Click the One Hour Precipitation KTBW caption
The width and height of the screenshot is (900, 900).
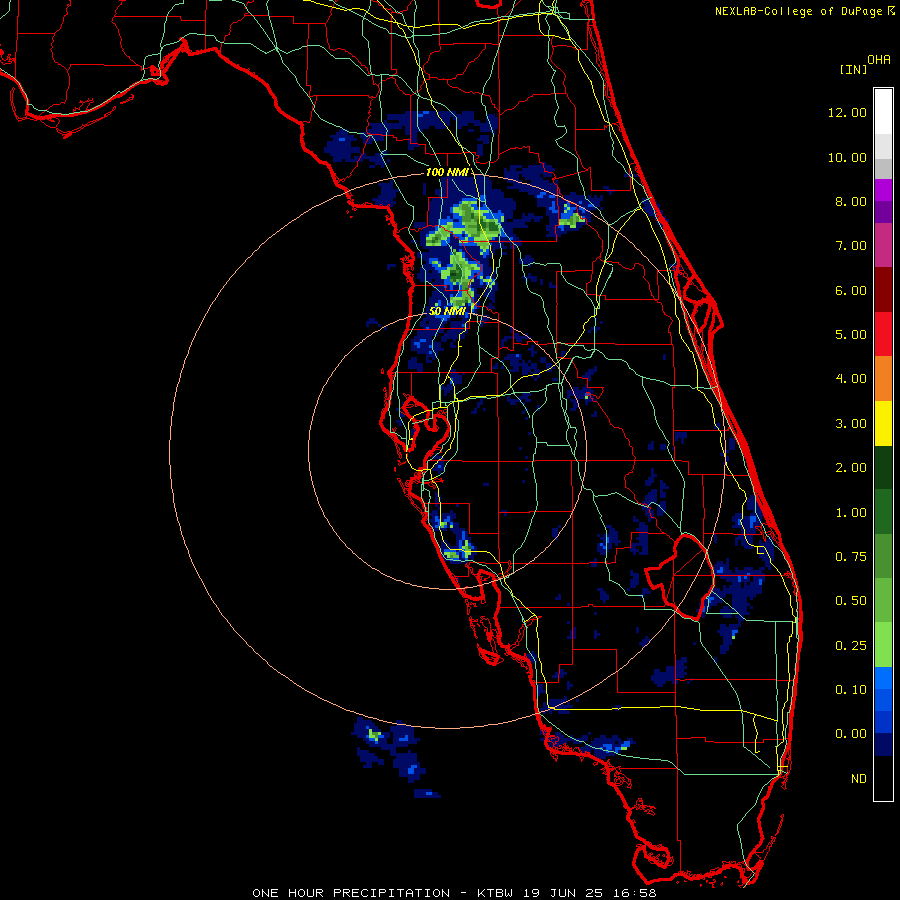click(454, 893)
